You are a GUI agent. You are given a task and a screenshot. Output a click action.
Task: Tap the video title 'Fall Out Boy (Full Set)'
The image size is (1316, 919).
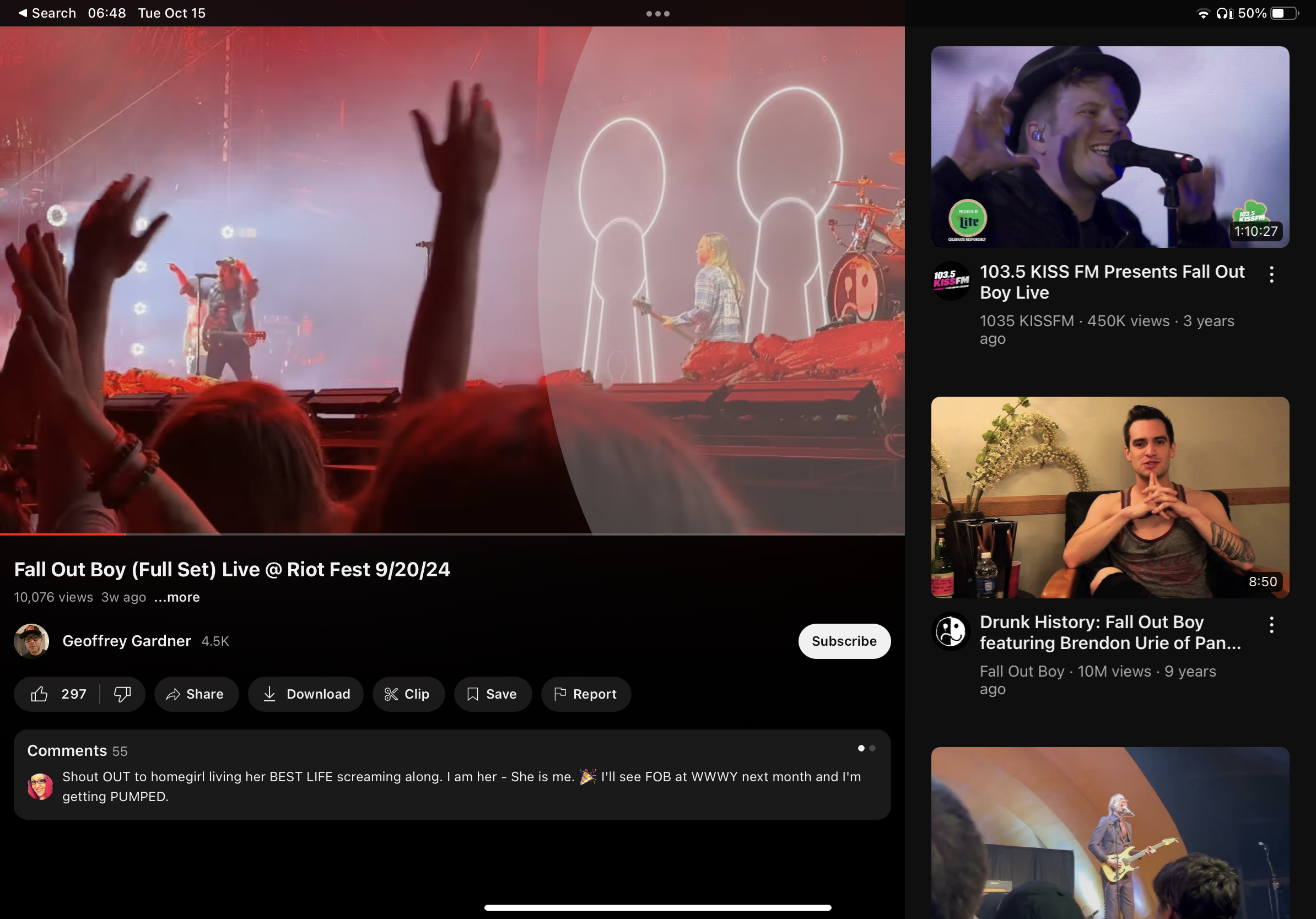click(232, 570)
